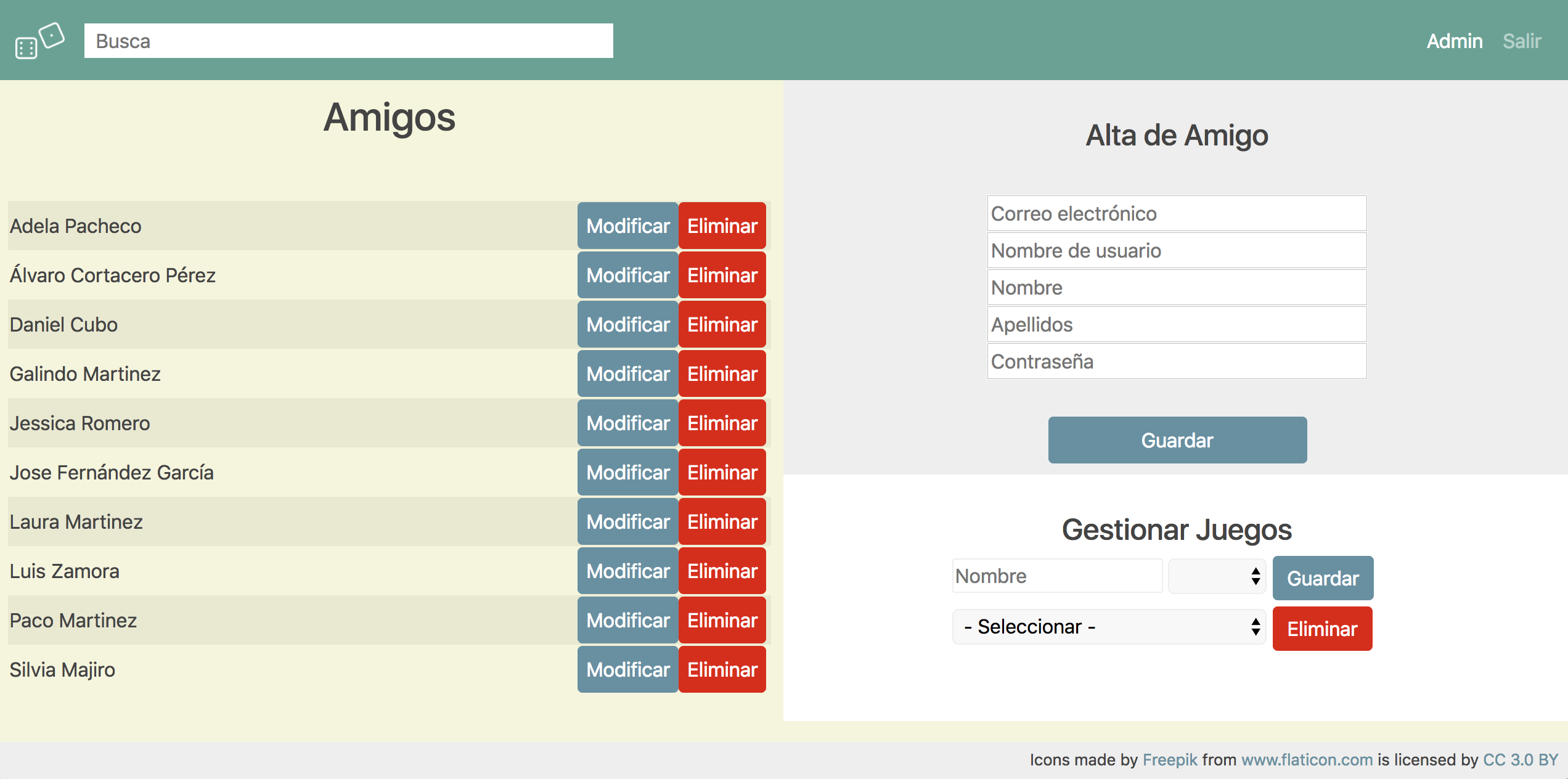Remove Silvia Majiro with Eliminar

coord(722,670)
